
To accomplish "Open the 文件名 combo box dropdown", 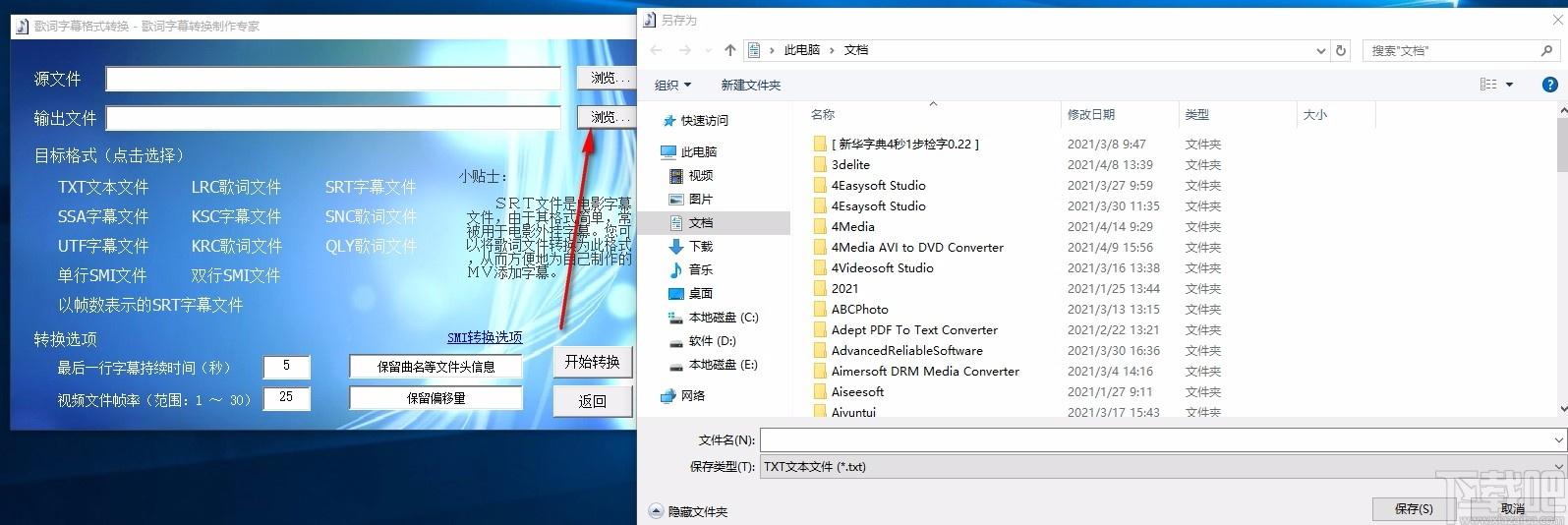I will coord(1559,439).
